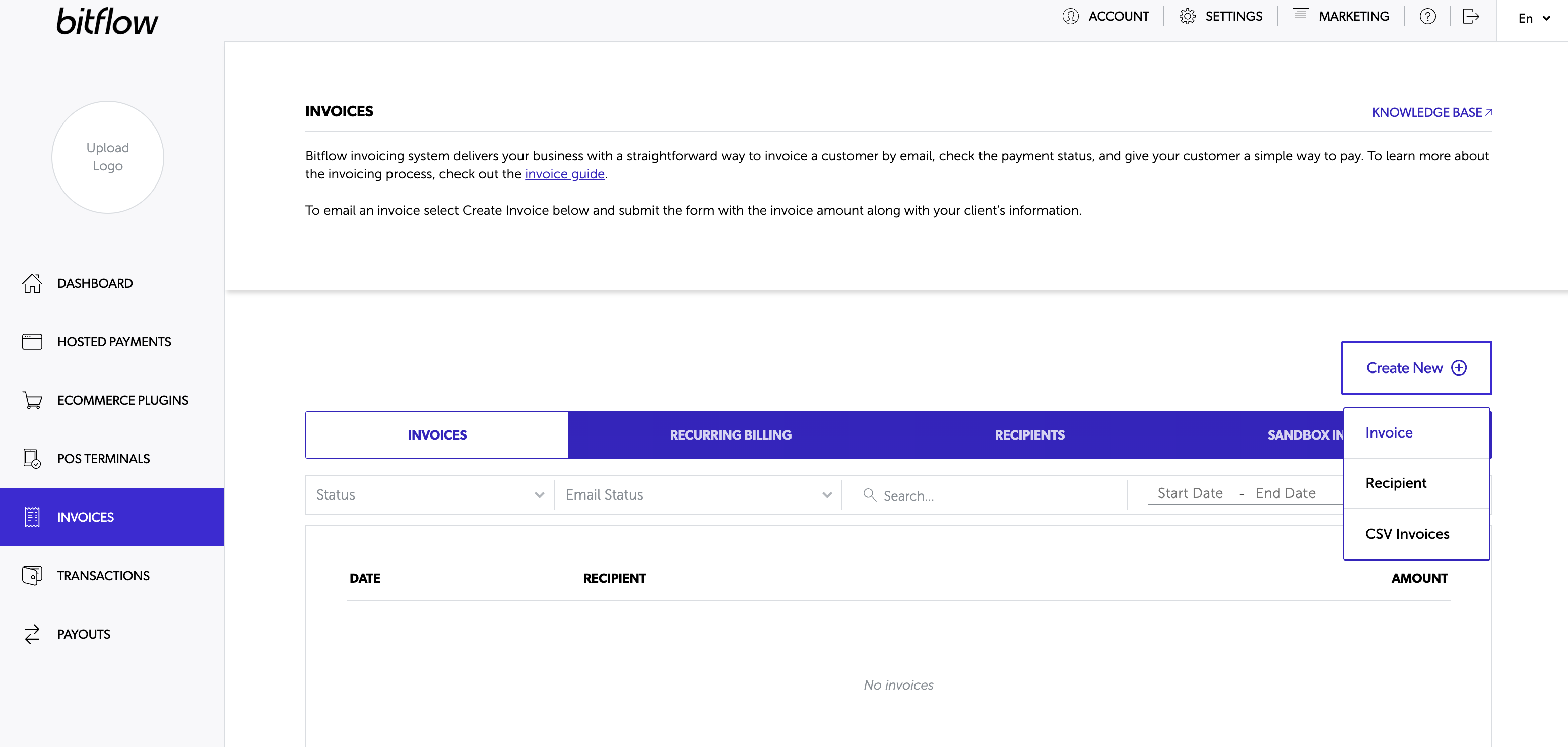Open help via question mark icon
This screenshot has width=1568, height=747.
tap(1427, 17)
